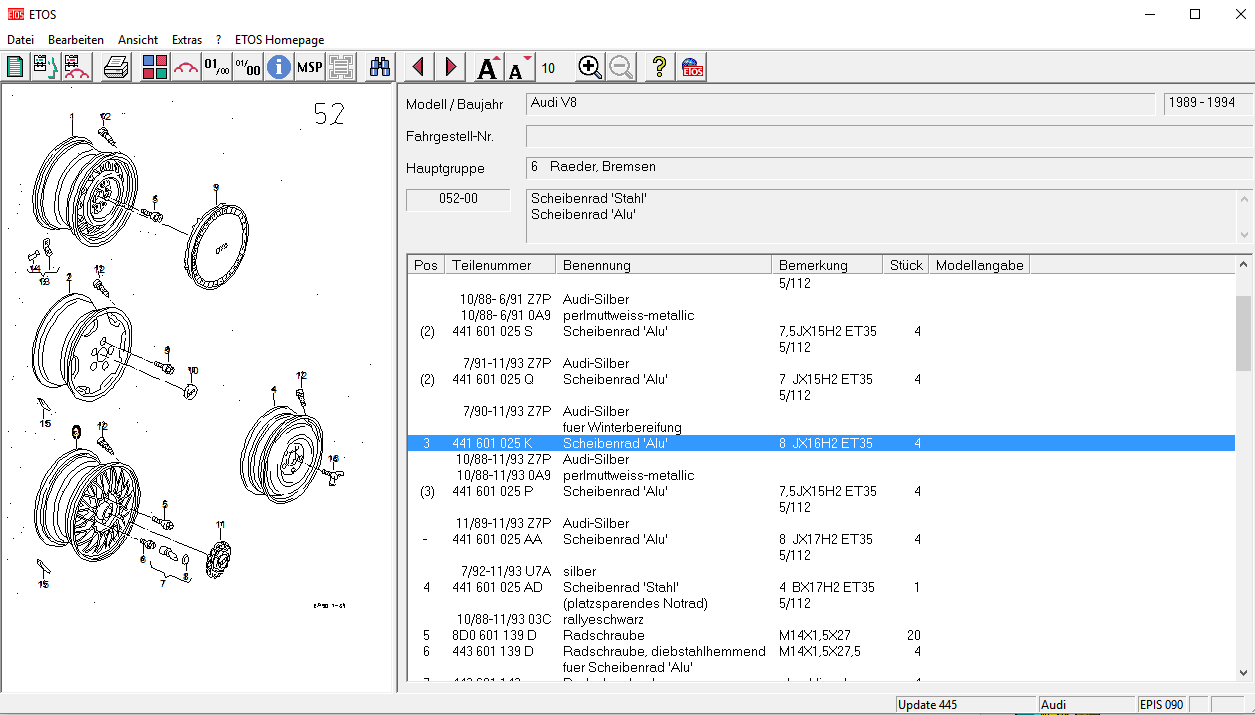Open search with the binoculars icon
This screenshot has height=715, width=1255.
tap(380, 67)
